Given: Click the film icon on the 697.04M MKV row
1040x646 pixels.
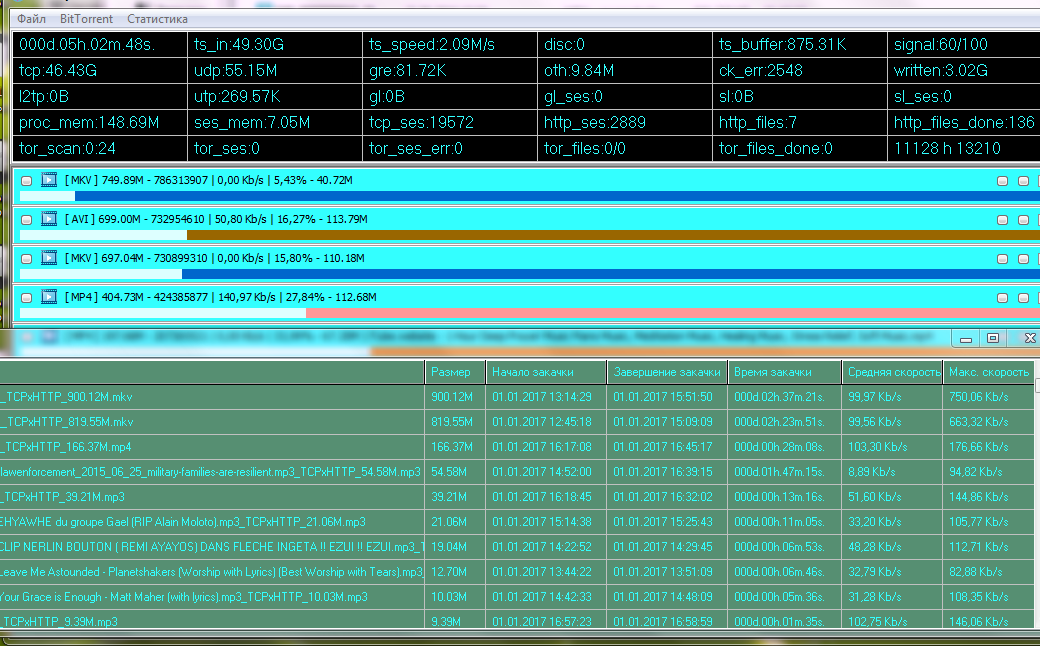Looking at the screenshot, I should pyautogui.click(x=49, y=258).
